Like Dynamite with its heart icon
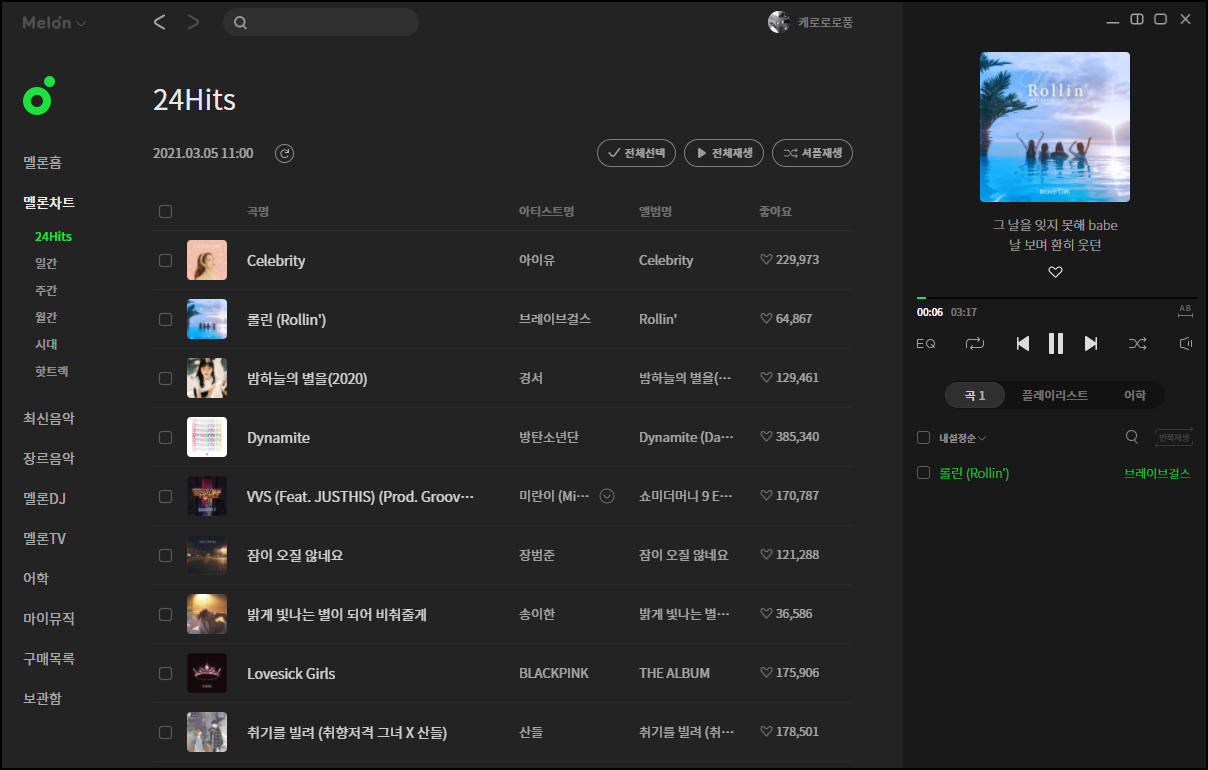 pyautogui.click(x=766, y=437)
